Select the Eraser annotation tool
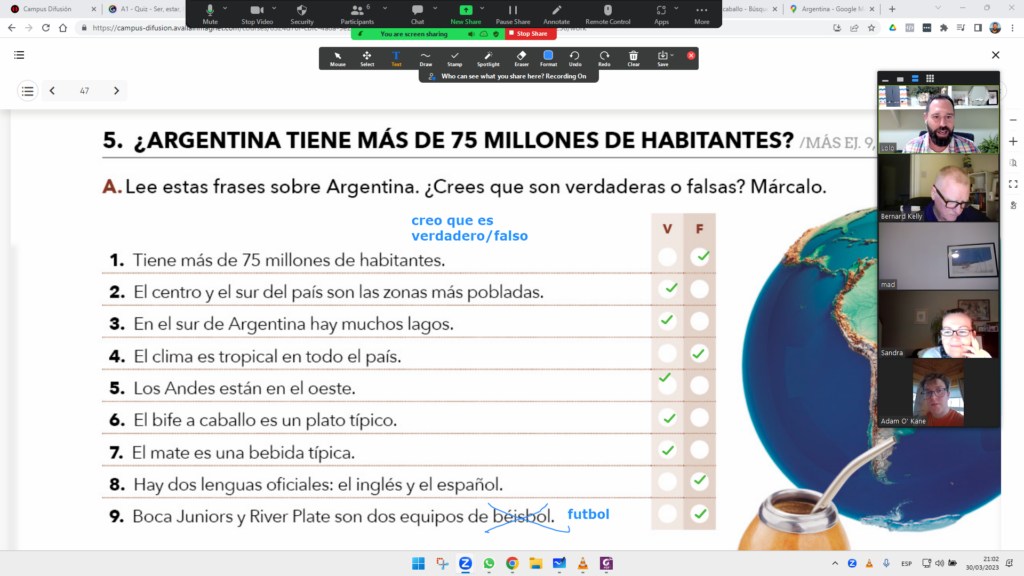 click(521, 59)
